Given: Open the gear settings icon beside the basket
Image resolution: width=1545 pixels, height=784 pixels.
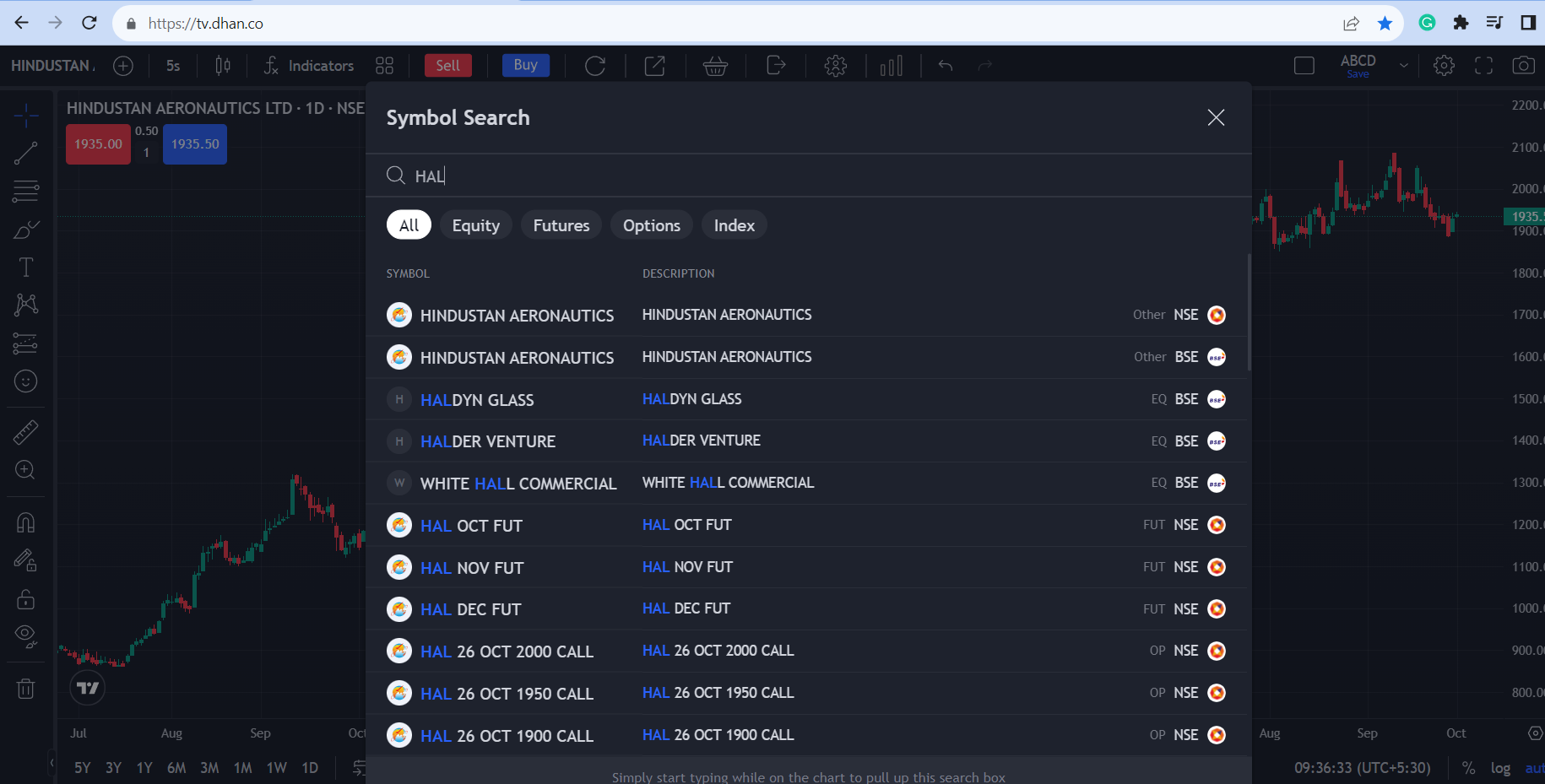Looking at the screenshot, I should [836, 66].
